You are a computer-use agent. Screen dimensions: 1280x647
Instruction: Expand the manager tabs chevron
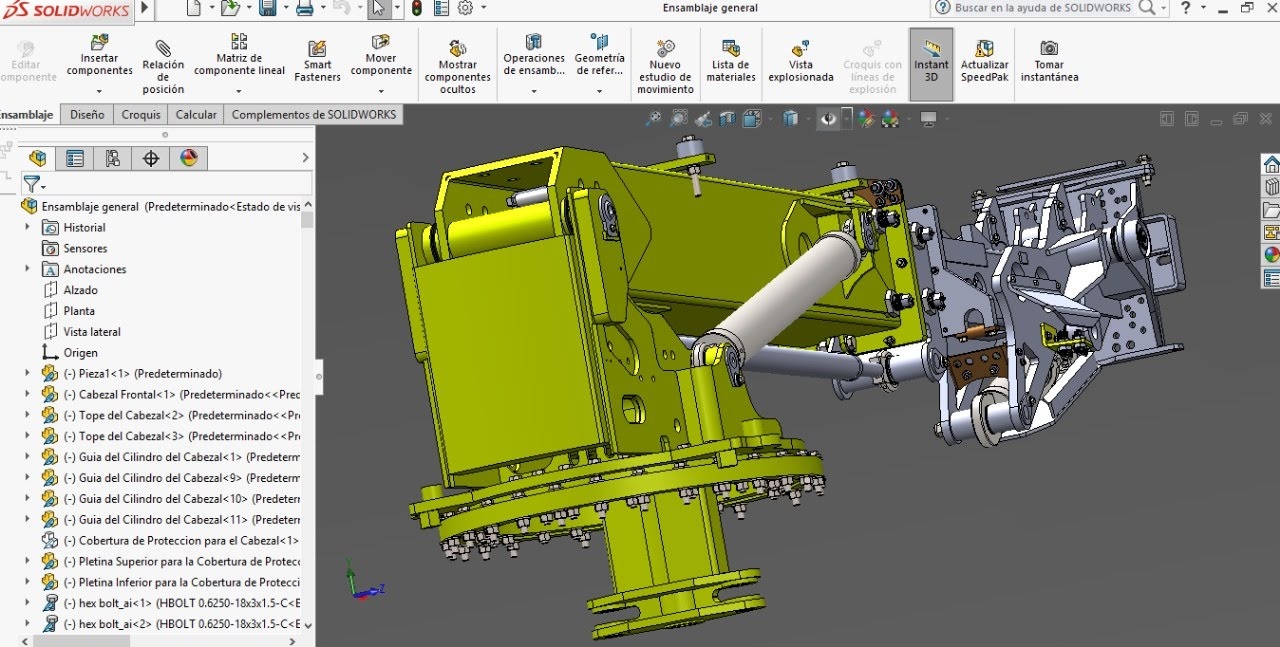(306, 158)
